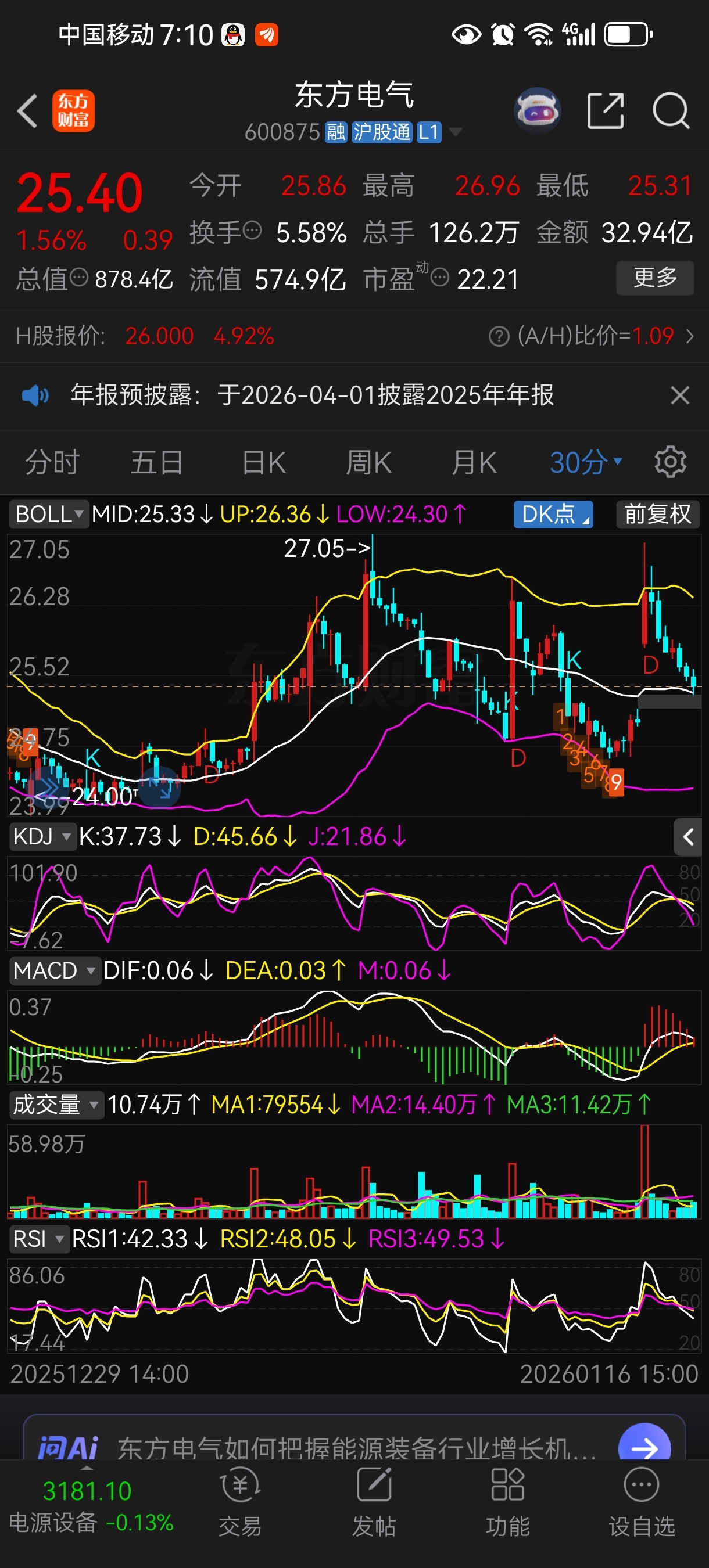Open the MACD indicator dropdown
The width and height of the screenshot is (709, 1568).
click(x=54, y=970)
